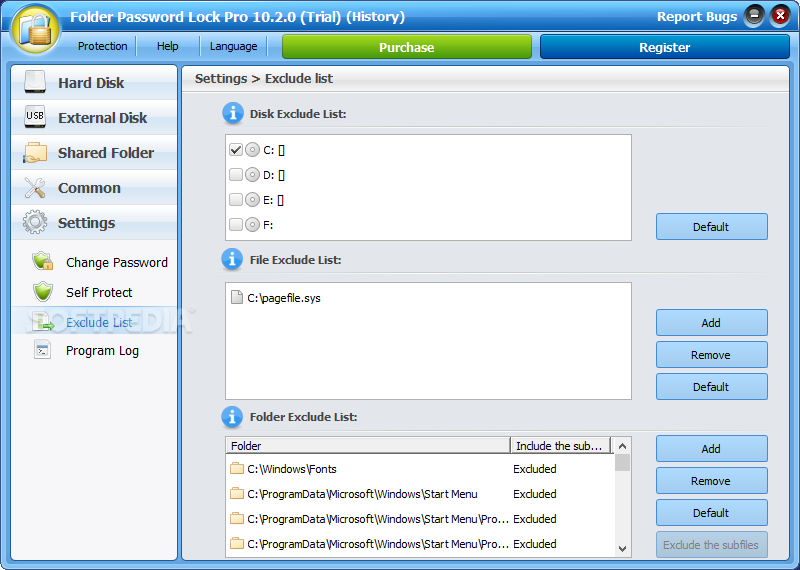800x570 pixels.
Task: Click the Shared Folder hand icon
Action: (x=35, y=153)
